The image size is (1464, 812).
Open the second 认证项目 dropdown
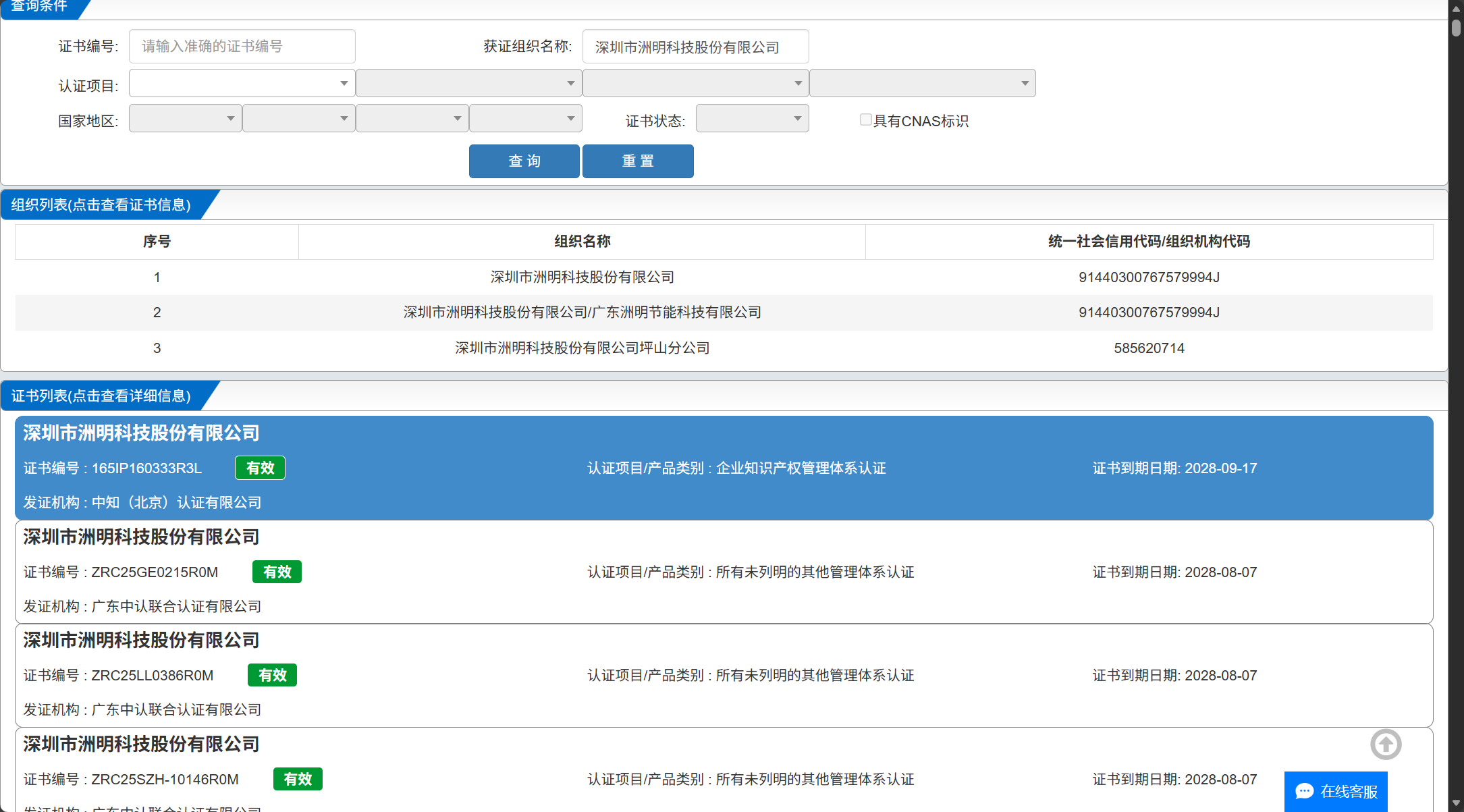pos(468,83)
